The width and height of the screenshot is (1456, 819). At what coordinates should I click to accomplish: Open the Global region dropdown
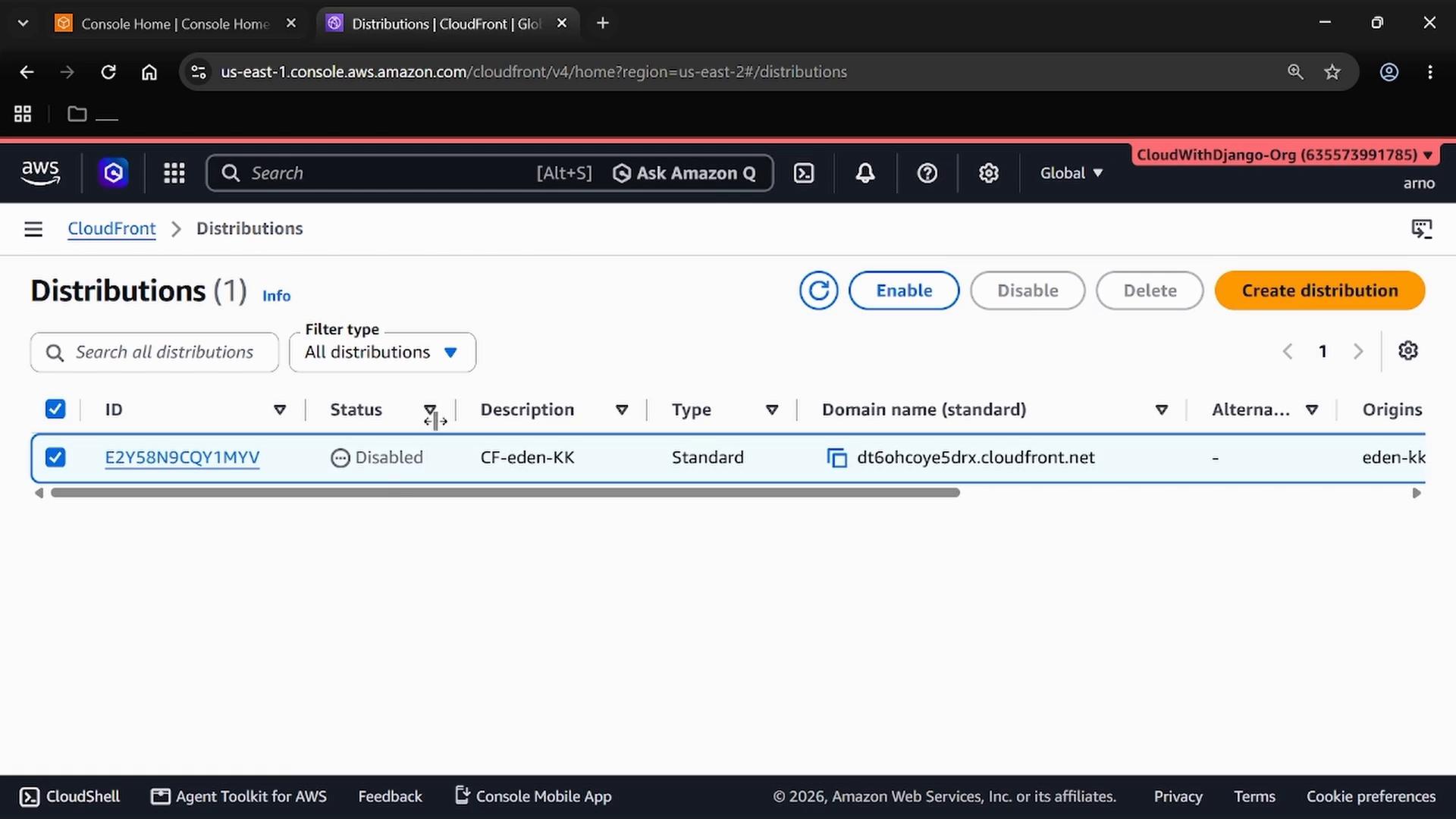point(1071,173)
